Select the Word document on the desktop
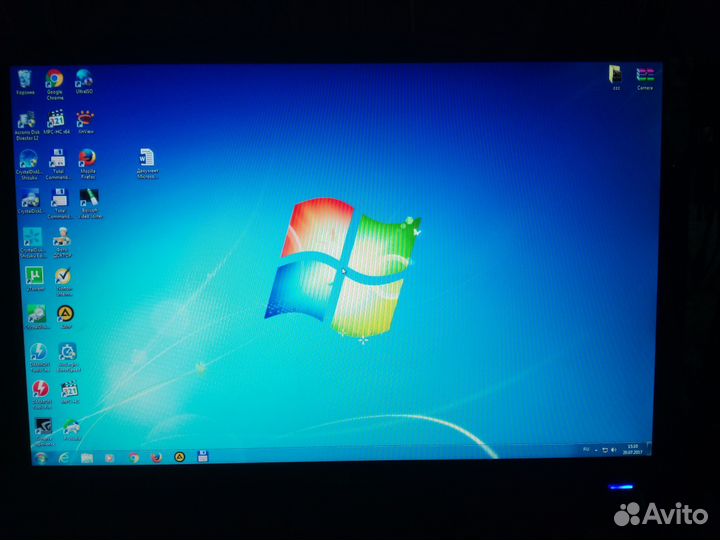The image size is (720, 540). (x=147, y=158)
